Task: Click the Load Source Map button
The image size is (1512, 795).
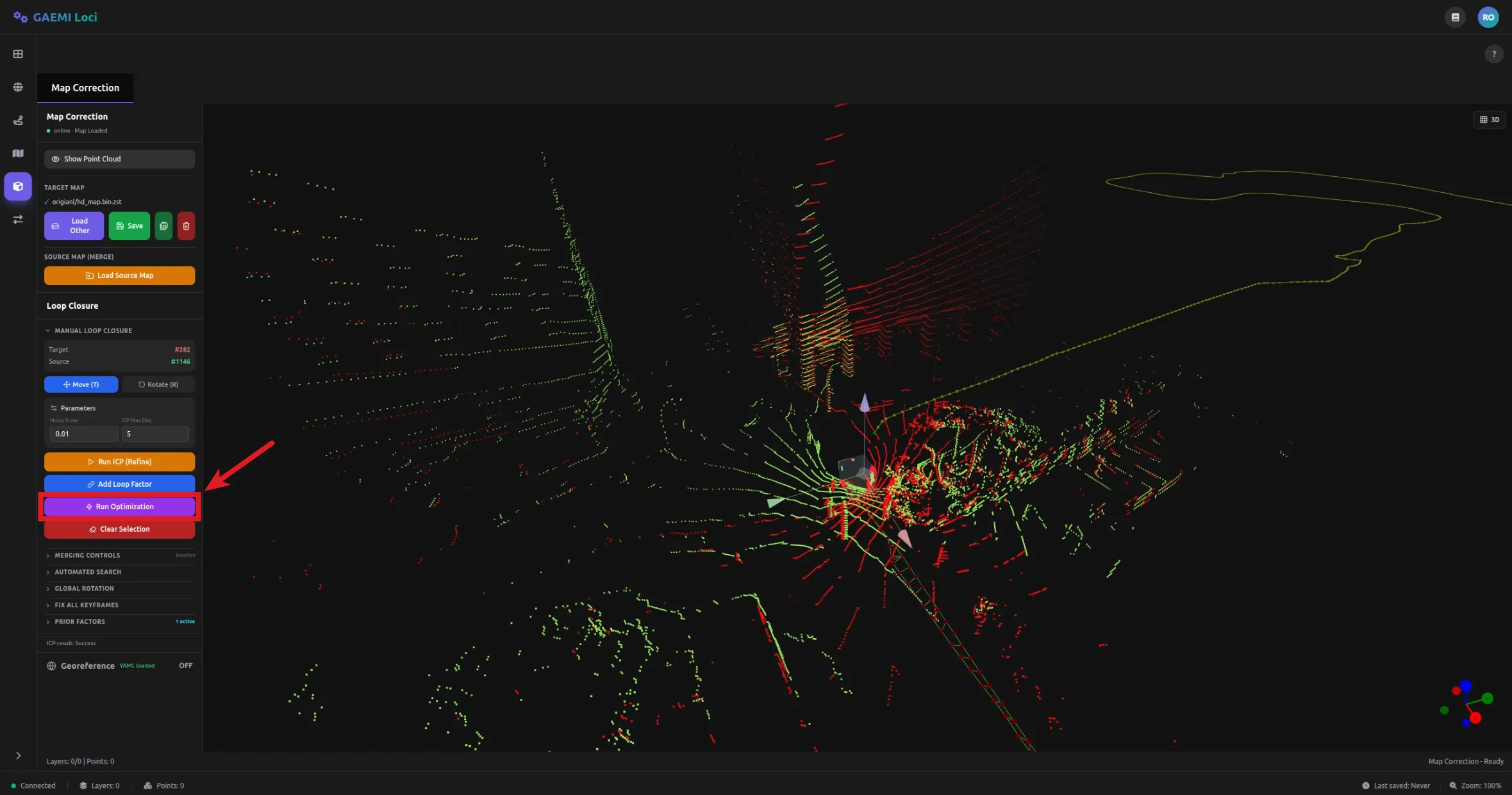Action: (119, 275)
